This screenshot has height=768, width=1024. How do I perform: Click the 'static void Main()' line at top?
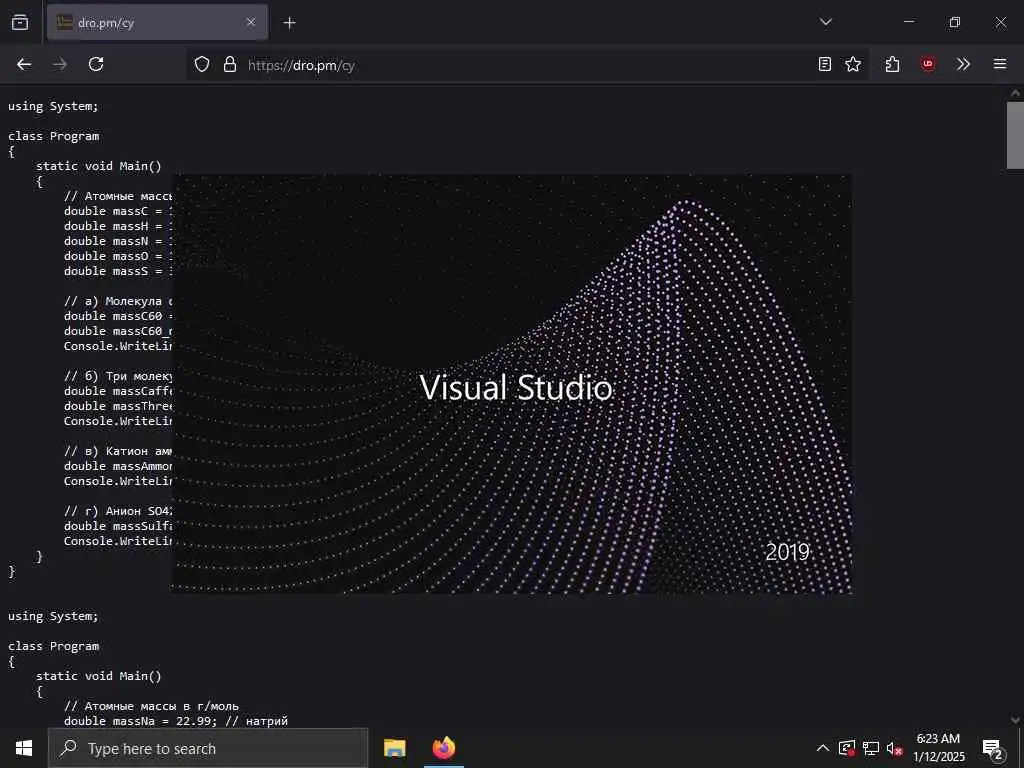[x=99, y=166]
